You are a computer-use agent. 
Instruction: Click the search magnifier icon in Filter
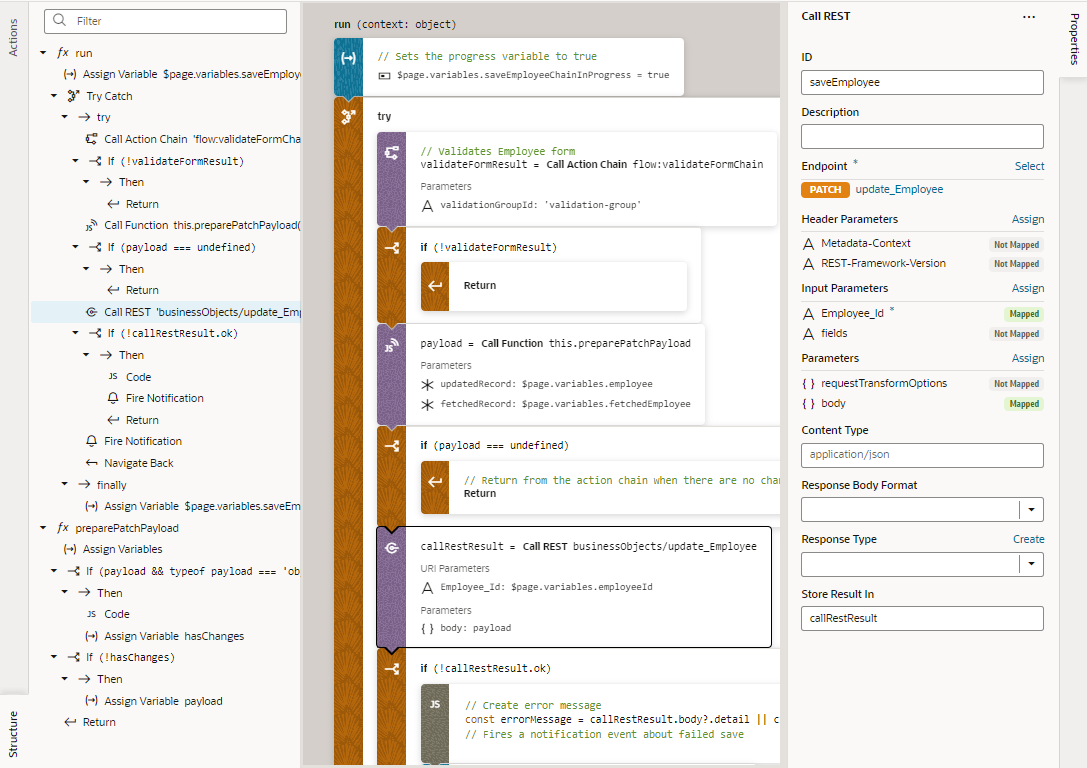tap(60, 21)
